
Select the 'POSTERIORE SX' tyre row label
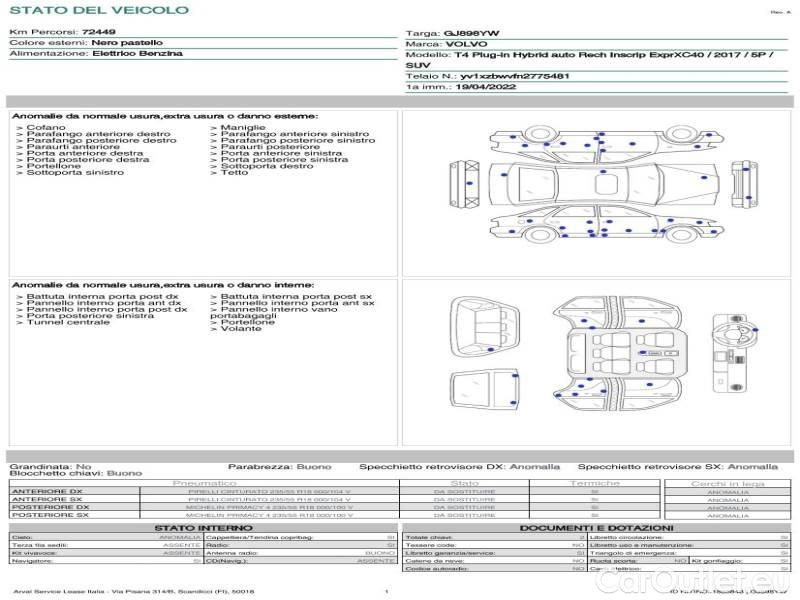(x=51, y=515)
